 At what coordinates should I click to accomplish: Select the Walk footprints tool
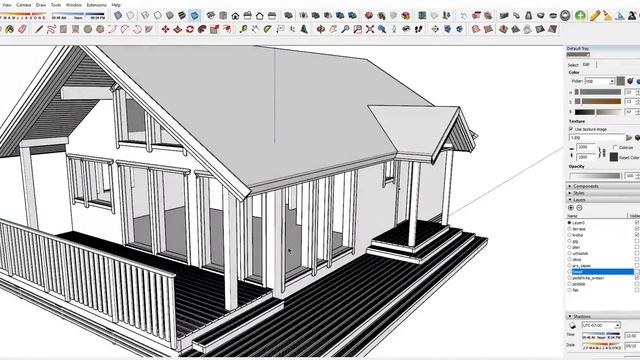419,29
